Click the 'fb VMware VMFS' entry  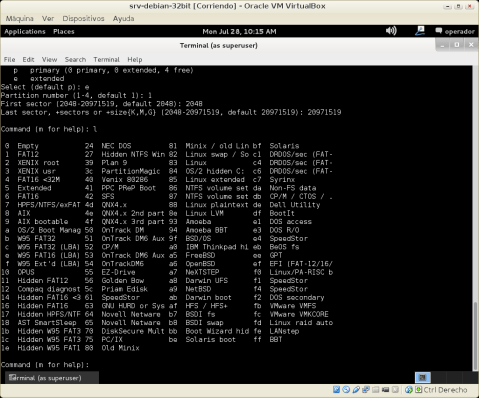click(x=285, y=306)
